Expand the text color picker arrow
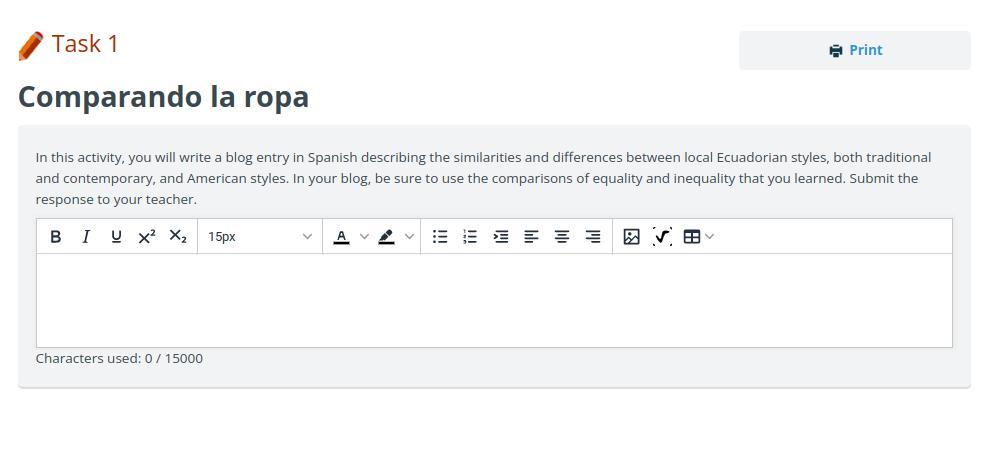 364,237
